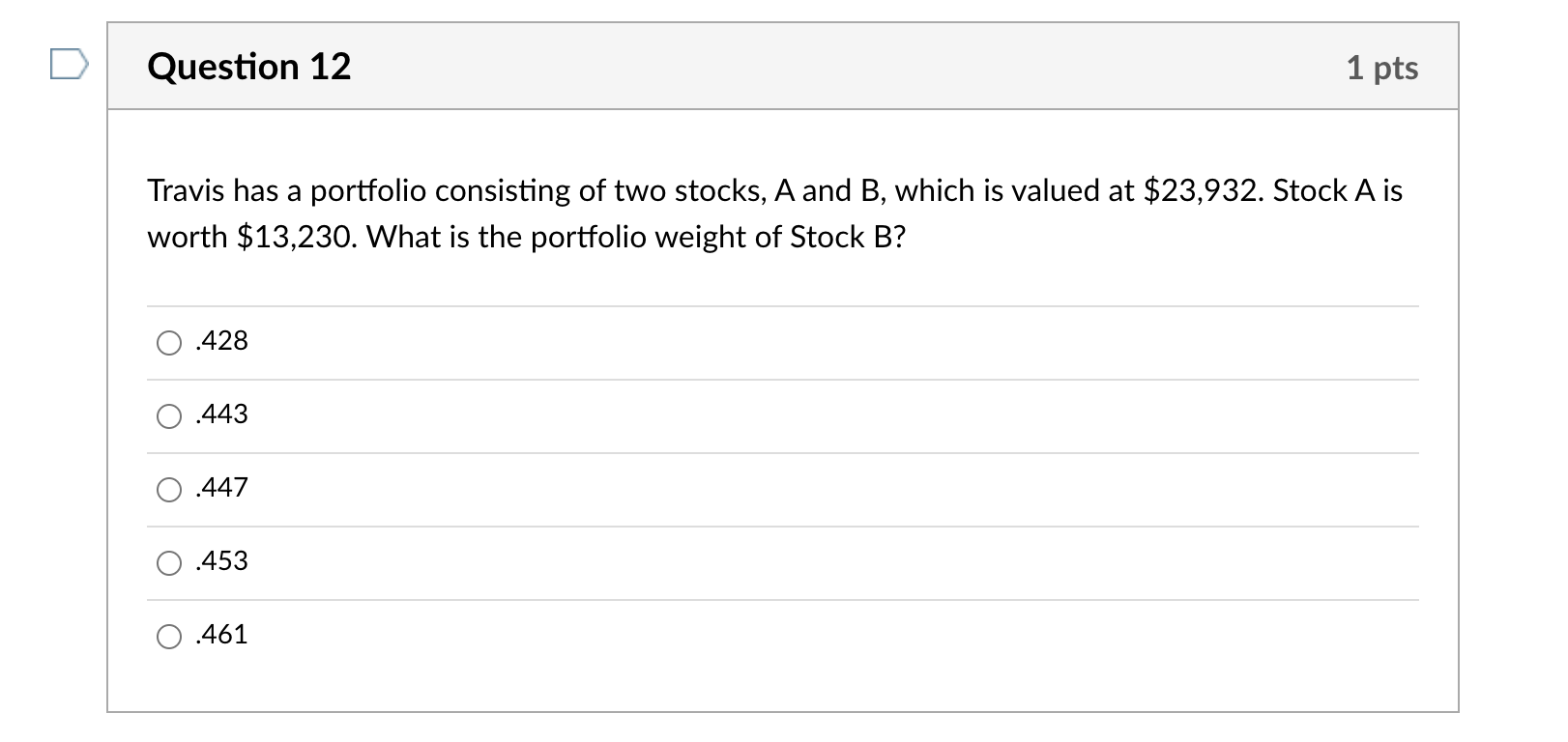Click the .443 answer label text
The height and width of the screenshot is (742, 1568).
pos(220,414)
